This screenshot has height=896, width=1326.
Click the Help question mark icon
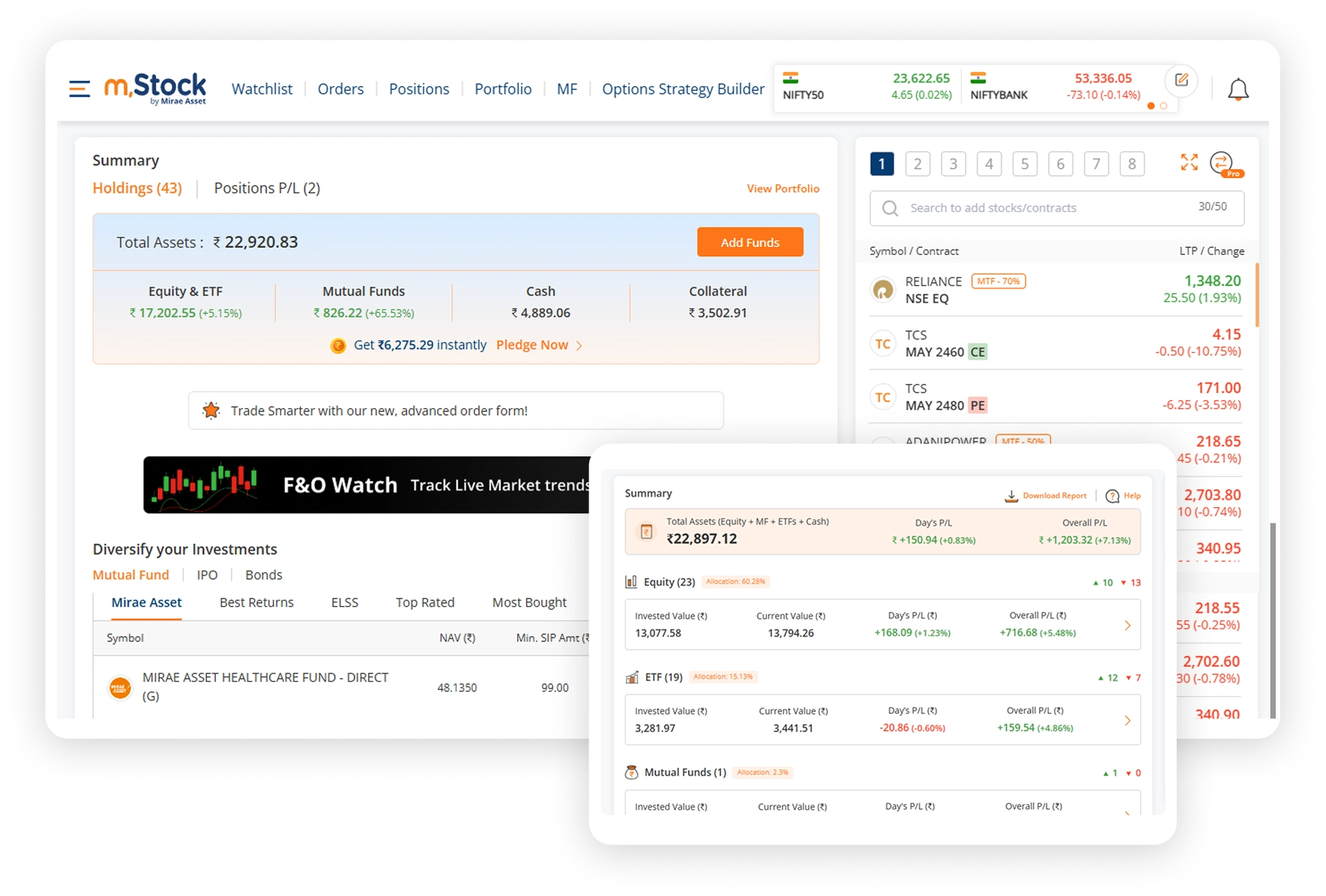(x=1112, y=496)
